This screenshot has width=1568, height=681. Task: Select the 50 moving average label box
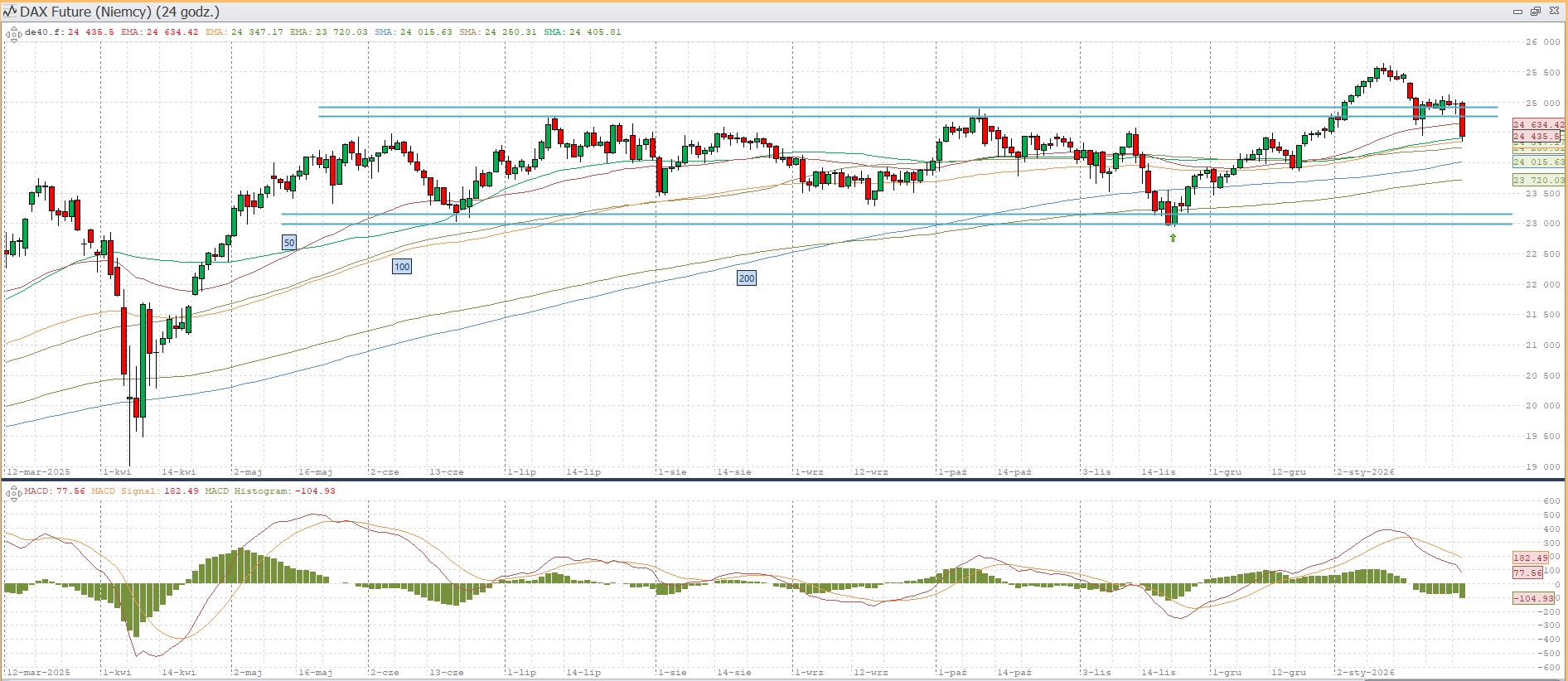coord(289,243)
